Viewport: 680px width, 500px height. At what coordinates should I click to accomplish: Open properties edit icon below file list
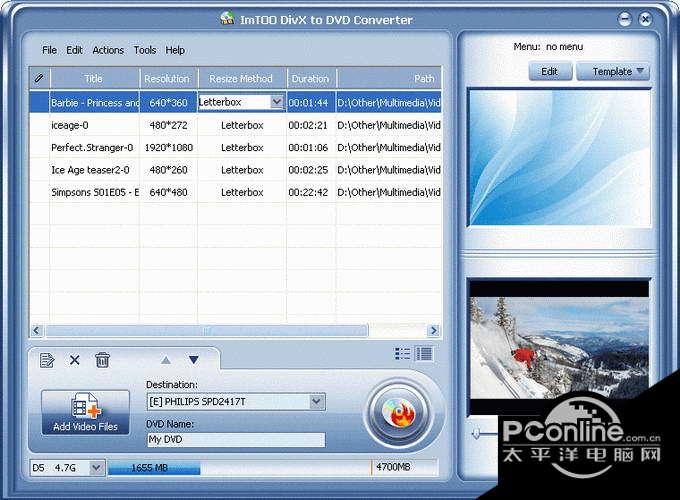(47, 360)
